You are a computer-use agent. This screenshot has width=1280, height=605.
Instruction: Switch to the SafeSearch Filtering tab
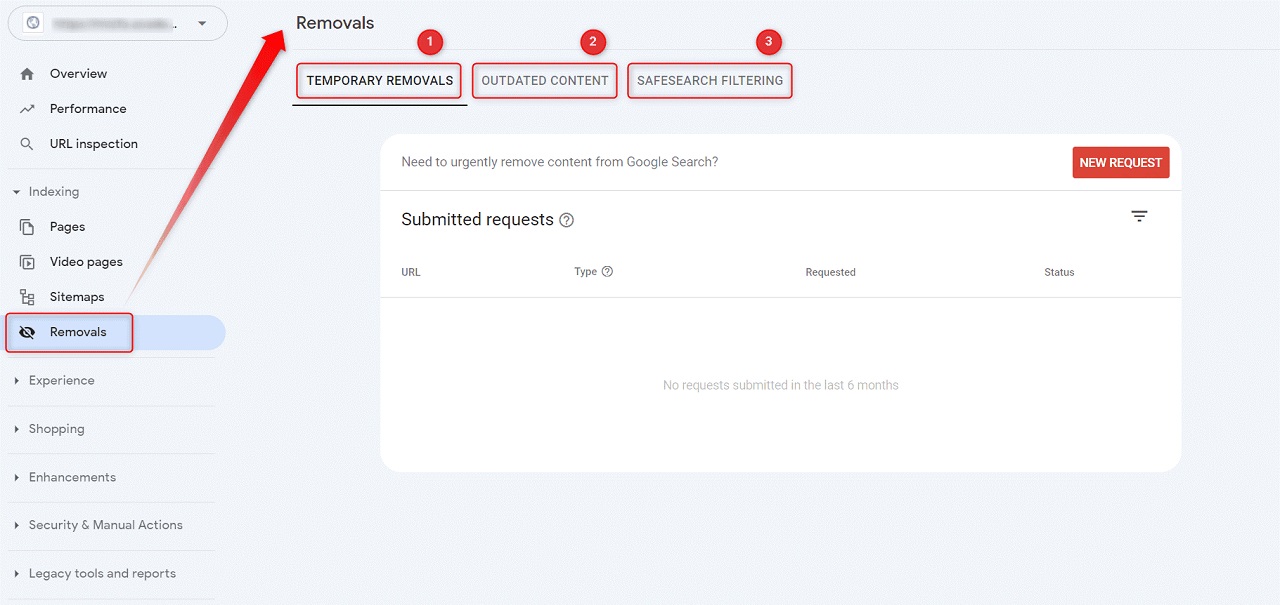(x=710, y=81)
